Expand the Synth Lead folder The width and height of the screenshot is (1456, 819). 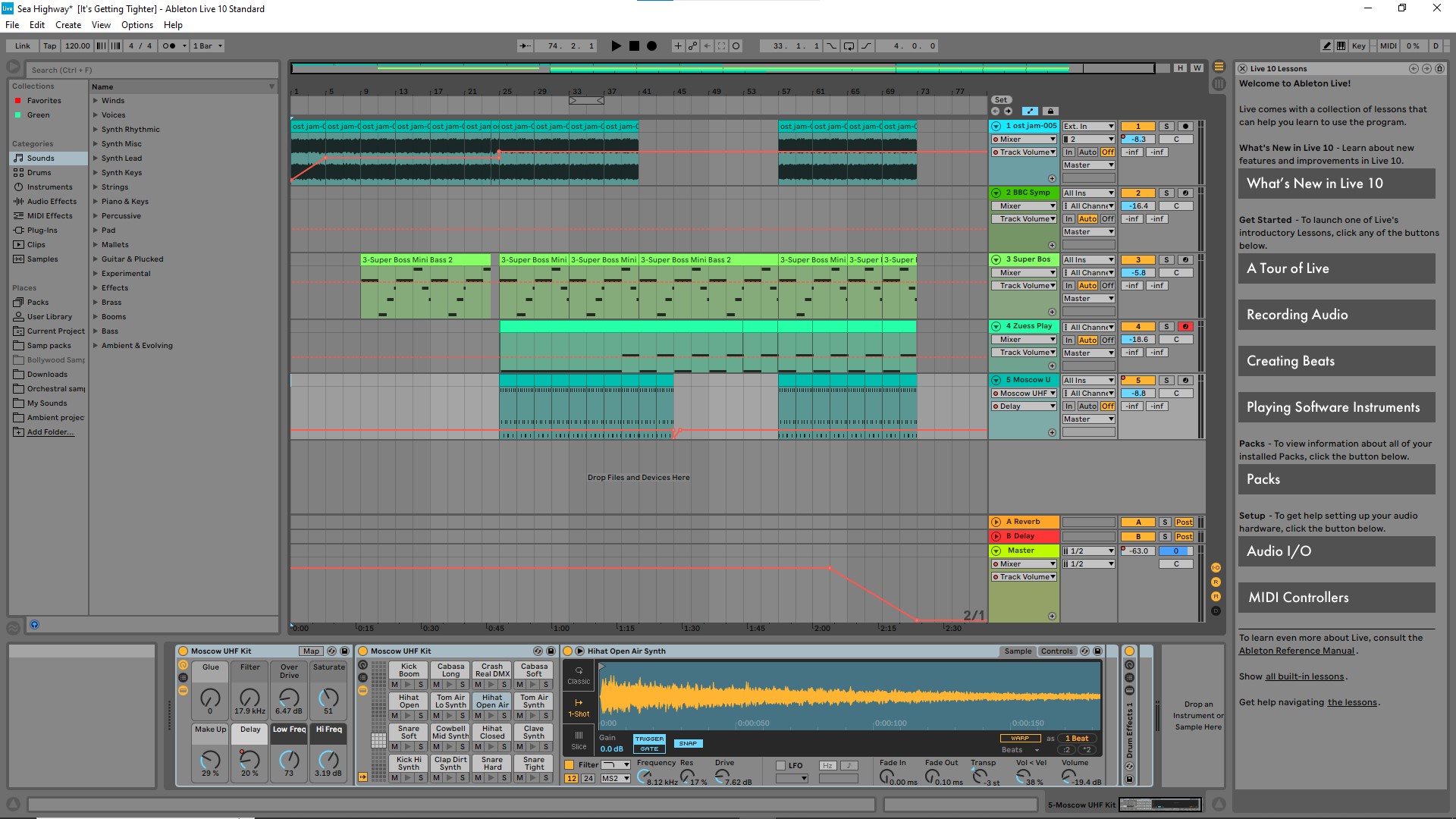pyautogui.click(x=96, y=158)
